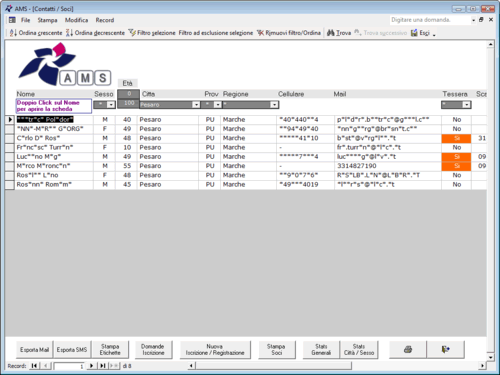Click orange Si Tessera cell in Luc**no row
The height and width of the screenshot is (375, 500).
click(x=456, y=157)
